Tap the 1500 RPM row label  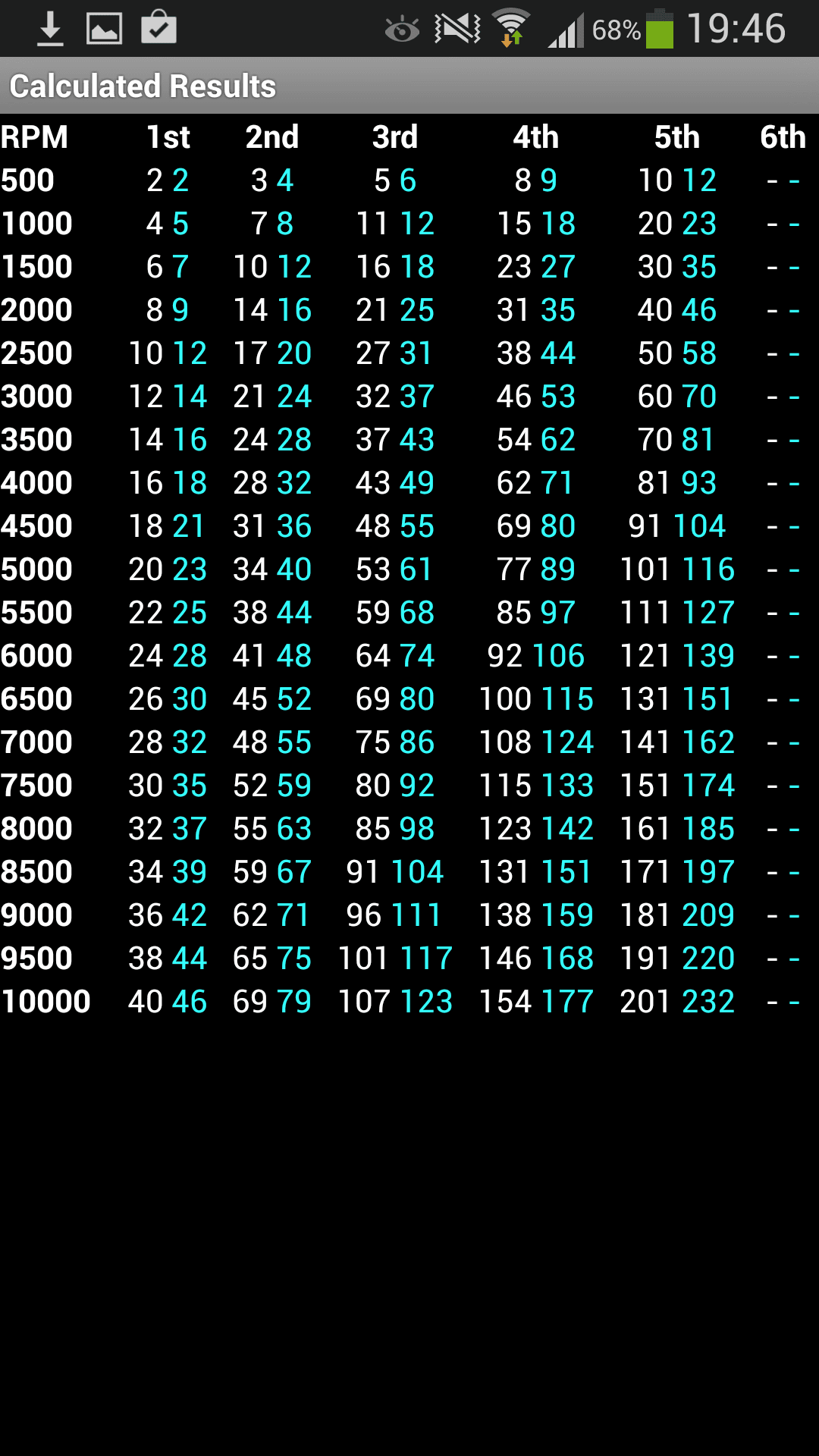[x=36, y=267]
